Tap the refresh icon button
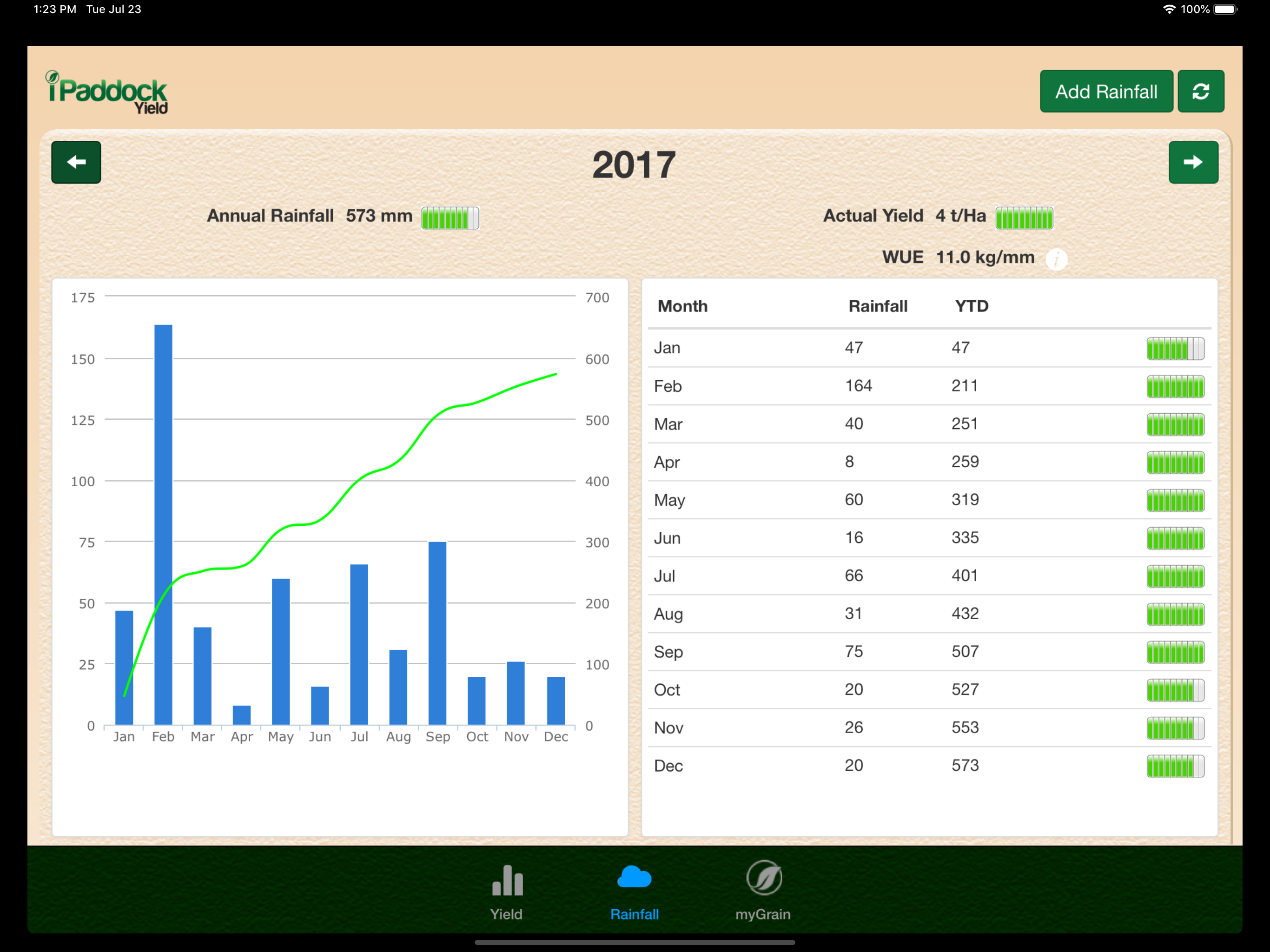The width and height of the screenshot is (1270, 952). tap(1201, 91)
